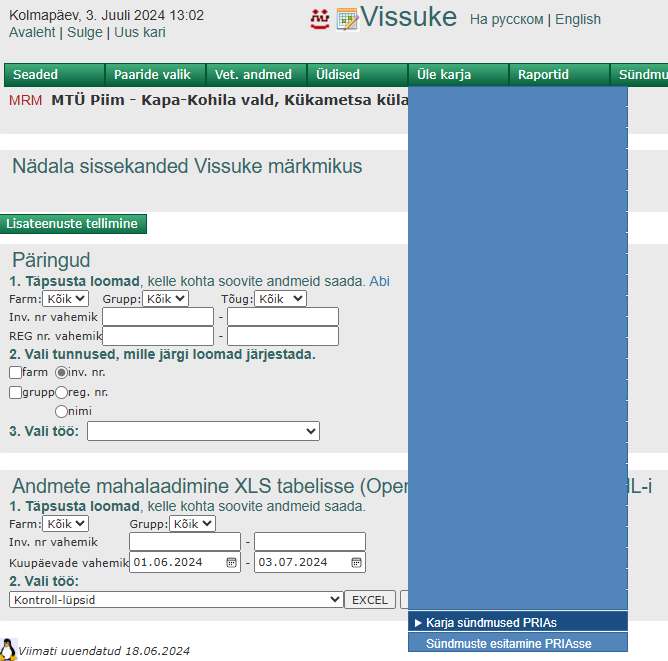Open the Sündmused menu

(639, 75)
